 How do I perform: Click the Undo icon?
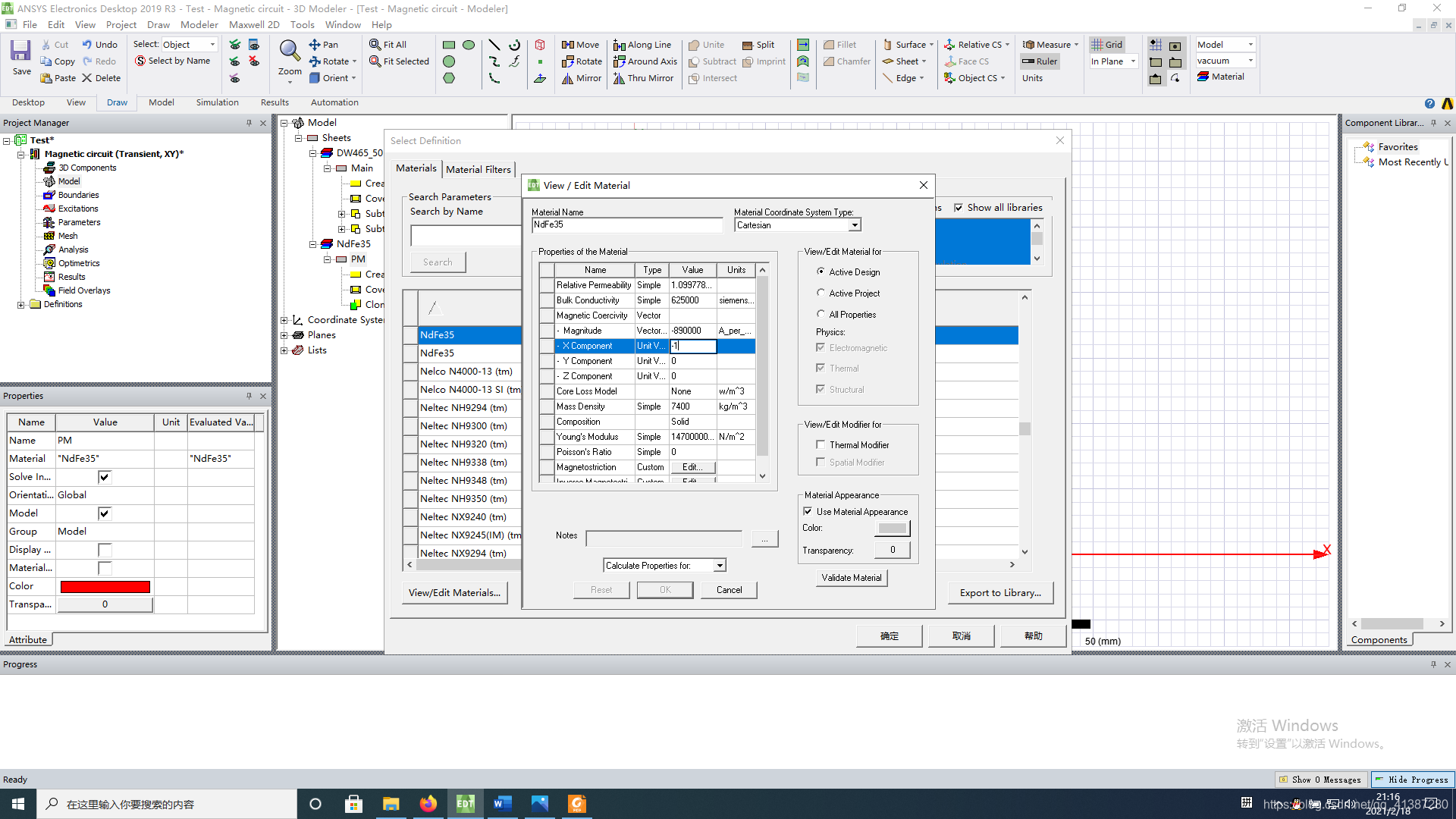(100, 45)
